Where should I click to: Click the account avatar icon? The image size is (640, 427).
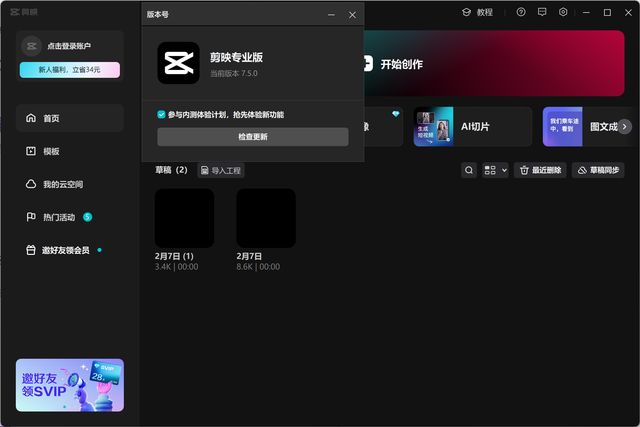tap(31, 46)
